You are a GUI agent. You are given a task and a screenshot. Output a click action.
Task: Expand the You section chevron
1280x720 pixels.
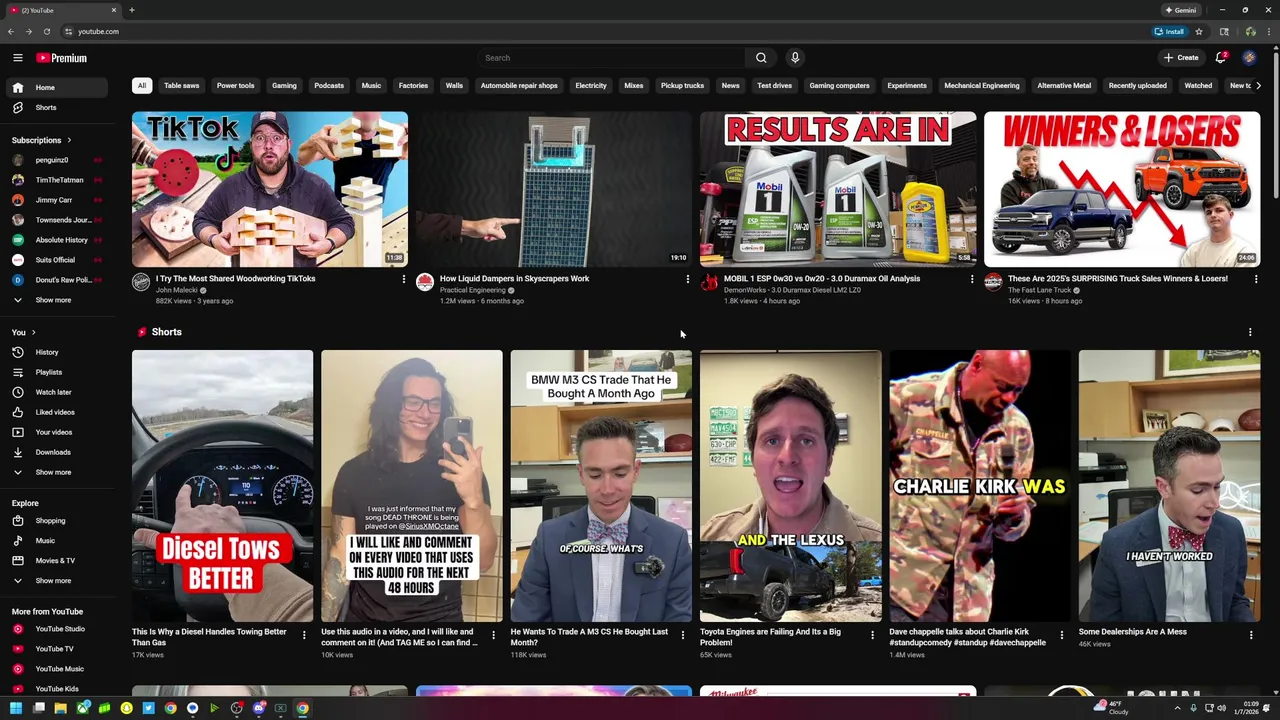tap(33, 332)
